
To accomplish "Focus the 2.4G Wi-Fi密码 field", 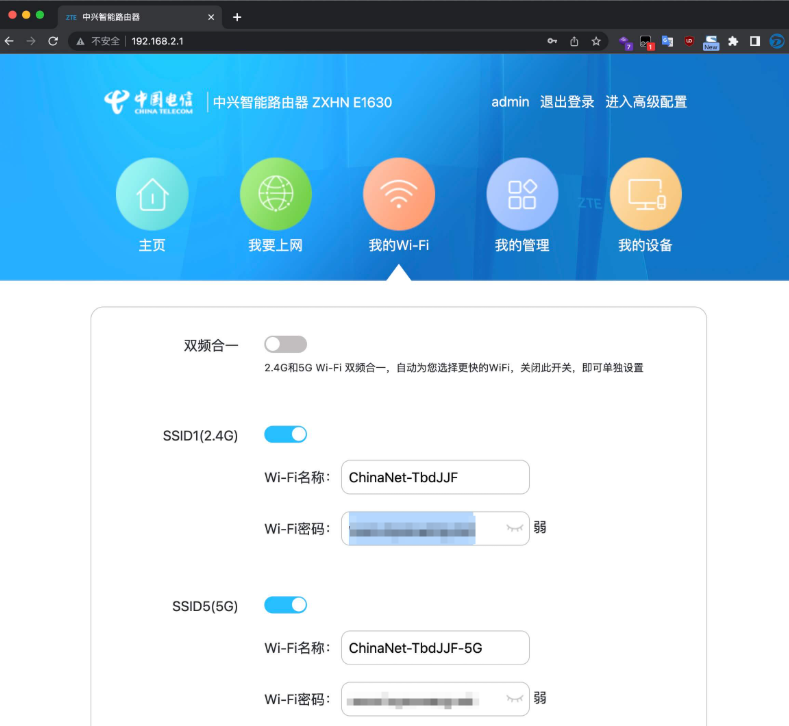I will [x=435, y=528].
